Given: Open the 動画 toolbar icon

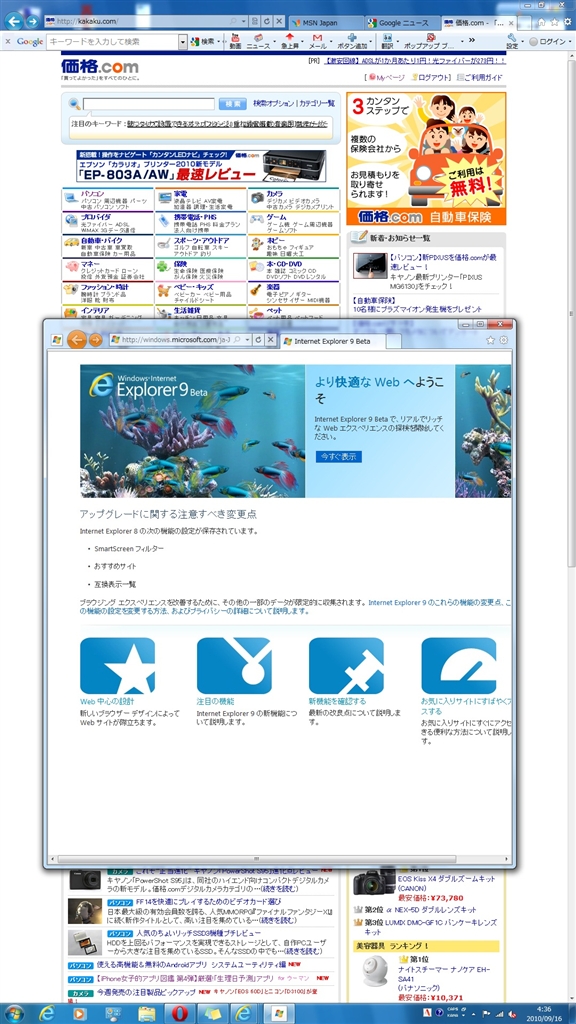Looking at the screenshot, I should [235, 41].
